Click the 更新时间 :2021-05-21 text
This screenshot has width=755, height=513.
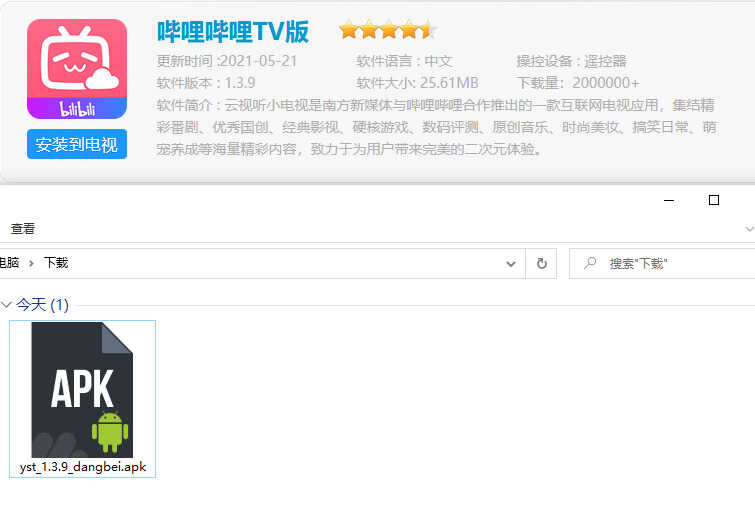click(x=227, y=61)
